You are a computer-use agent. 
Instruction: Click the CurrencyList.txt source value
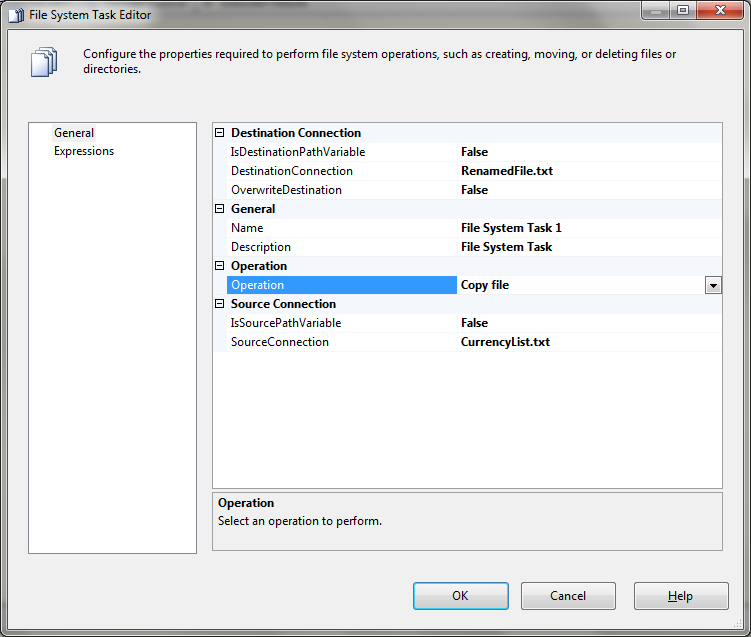coord(505,342)
